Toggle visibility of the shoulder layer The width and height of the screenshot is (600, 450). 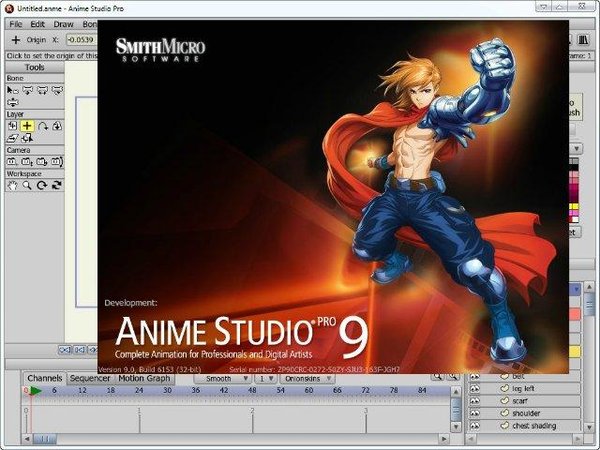click(474, 413)
